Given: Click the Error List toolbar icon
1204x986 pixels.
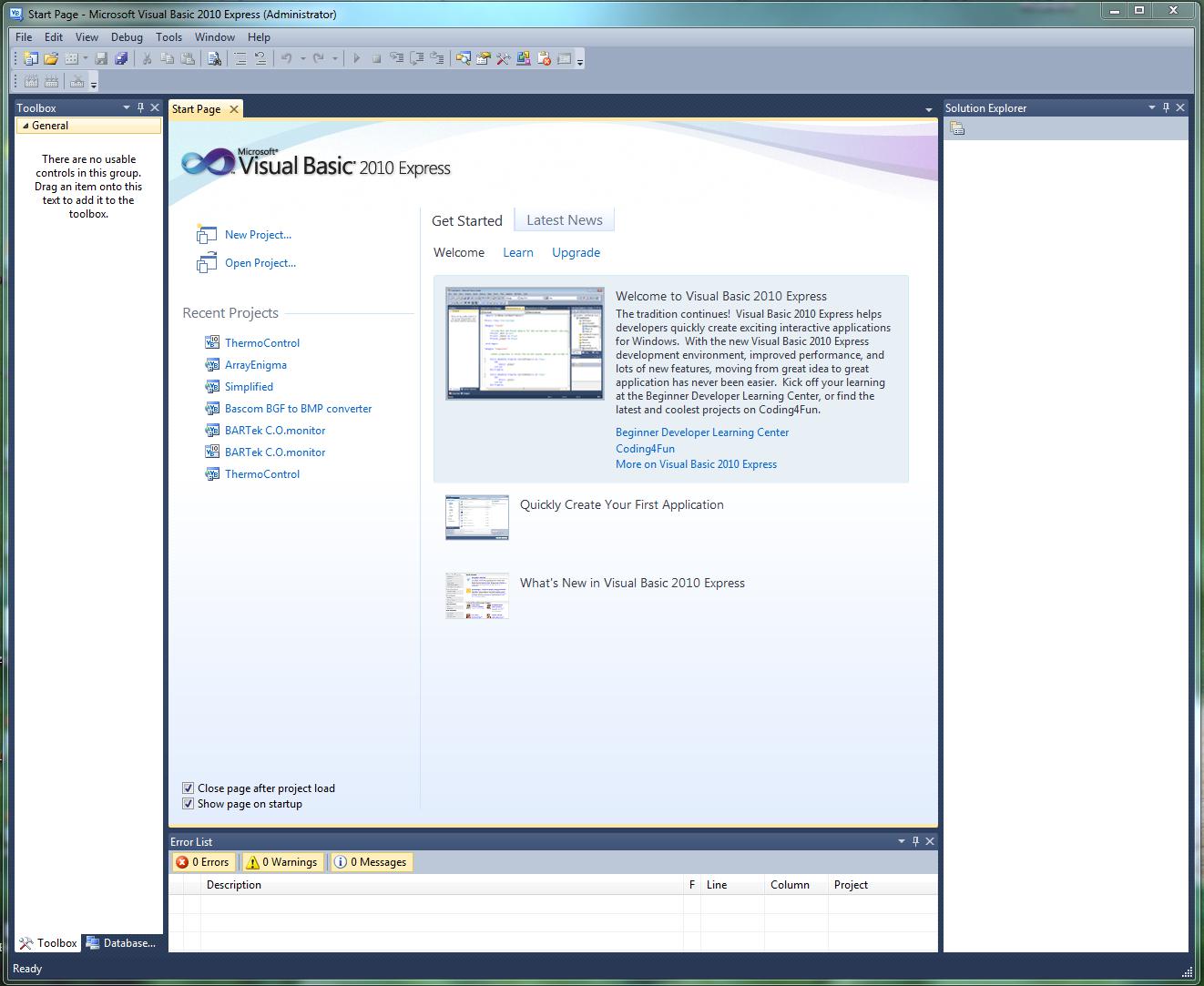Looking at the screenshot, I should tap(544, 58).
